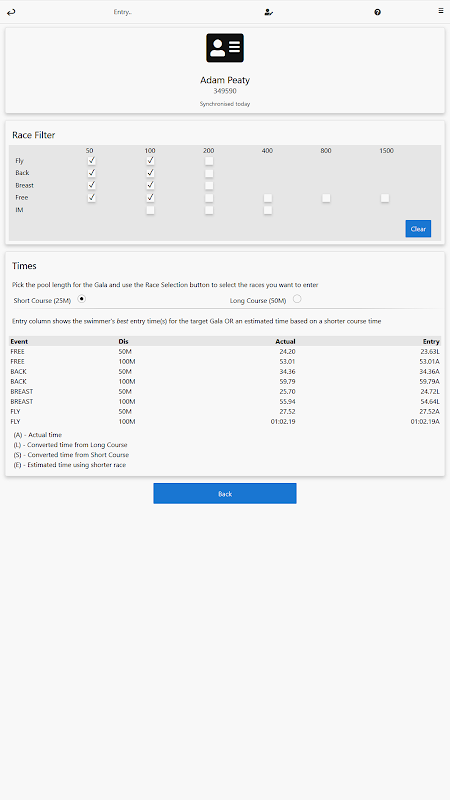Screen dimensions: 450x800
Task: Uncheck the Free 100 checkbox
Action: click(150, 197)
